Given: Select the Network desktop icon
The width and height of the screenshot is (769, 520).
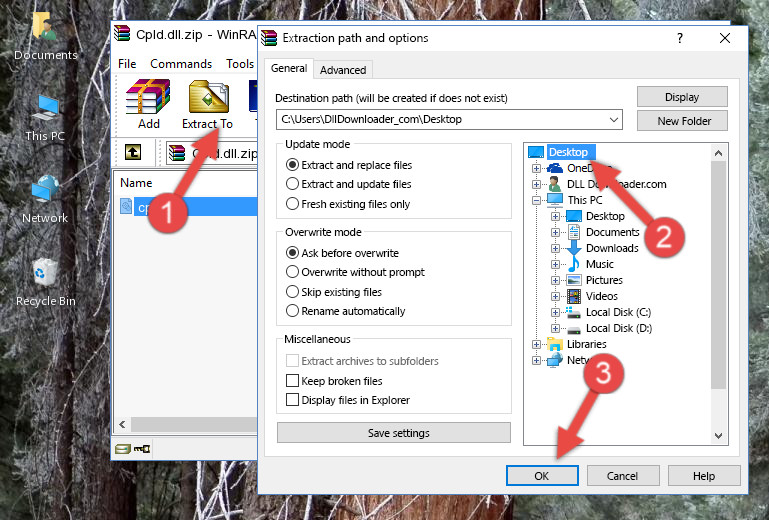Looking at the screenshot, I should pyautogui.click(x=45, y=199).
